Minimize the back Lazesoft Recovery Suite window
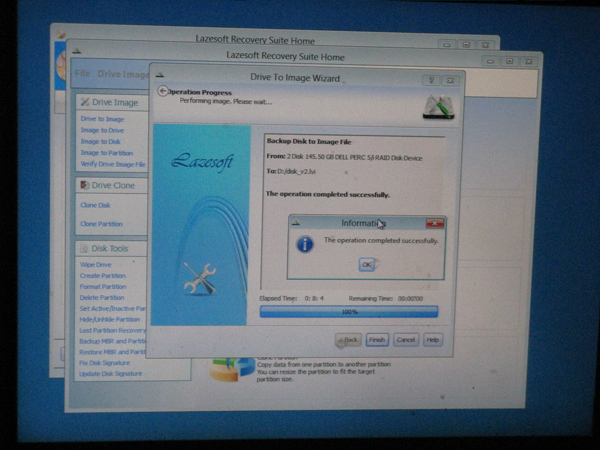Screen dimensions: 600x450 click(x=447, y=45)
